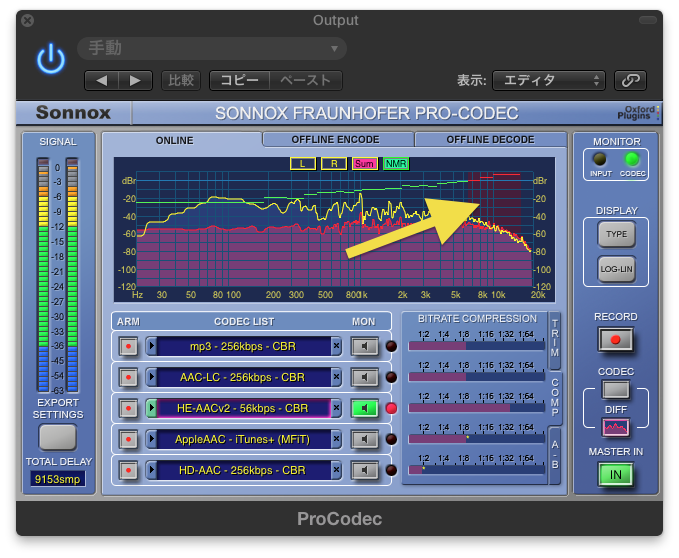The width and height of the screenshot is (679, 558).
Task: Turn off HE-AACv2 monitor speaker
Action: 365,408
